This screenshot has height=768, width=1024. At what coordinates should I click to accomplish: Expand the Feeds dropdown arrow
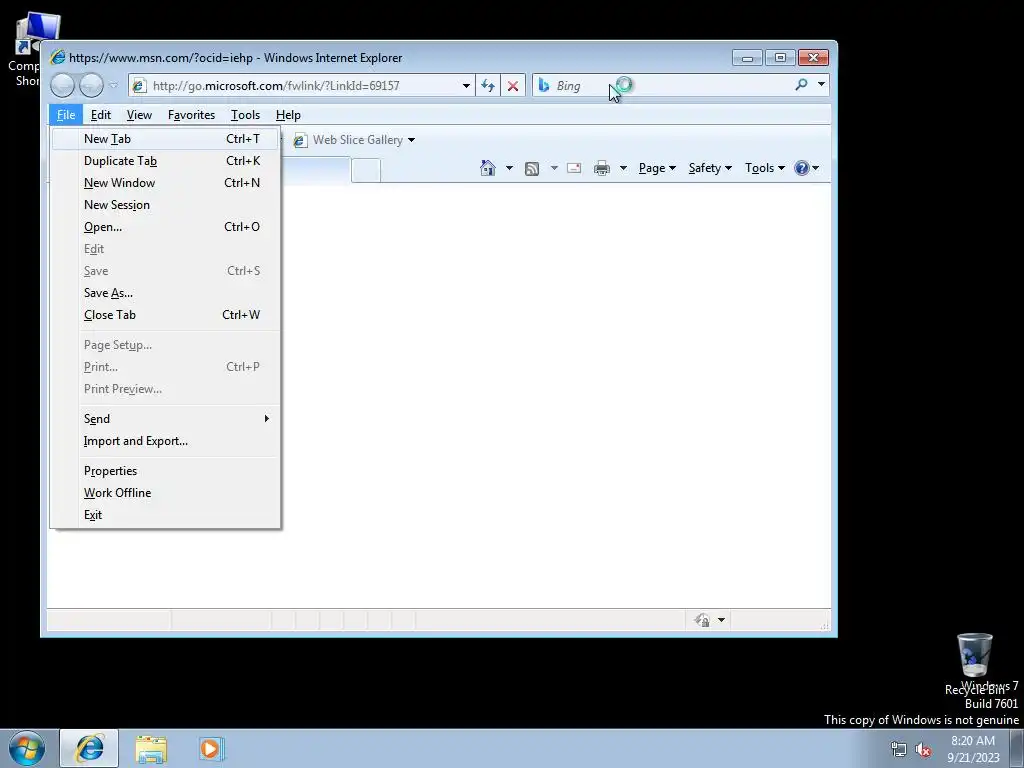point(554,168)
